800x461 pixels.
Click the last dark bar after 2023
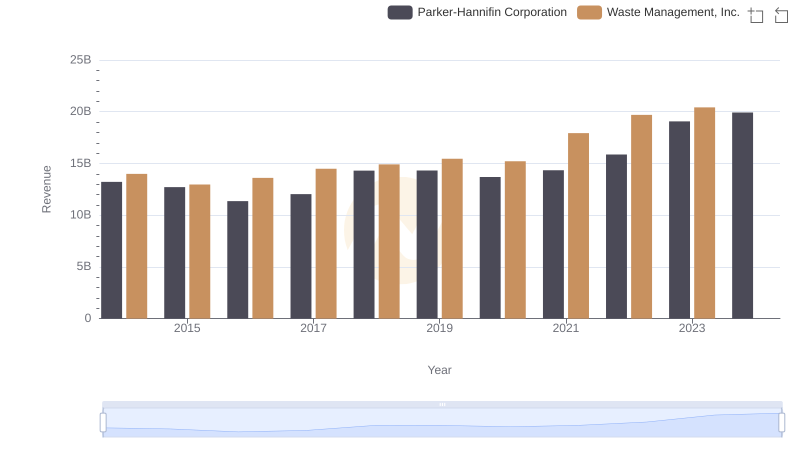coord(742,216)
